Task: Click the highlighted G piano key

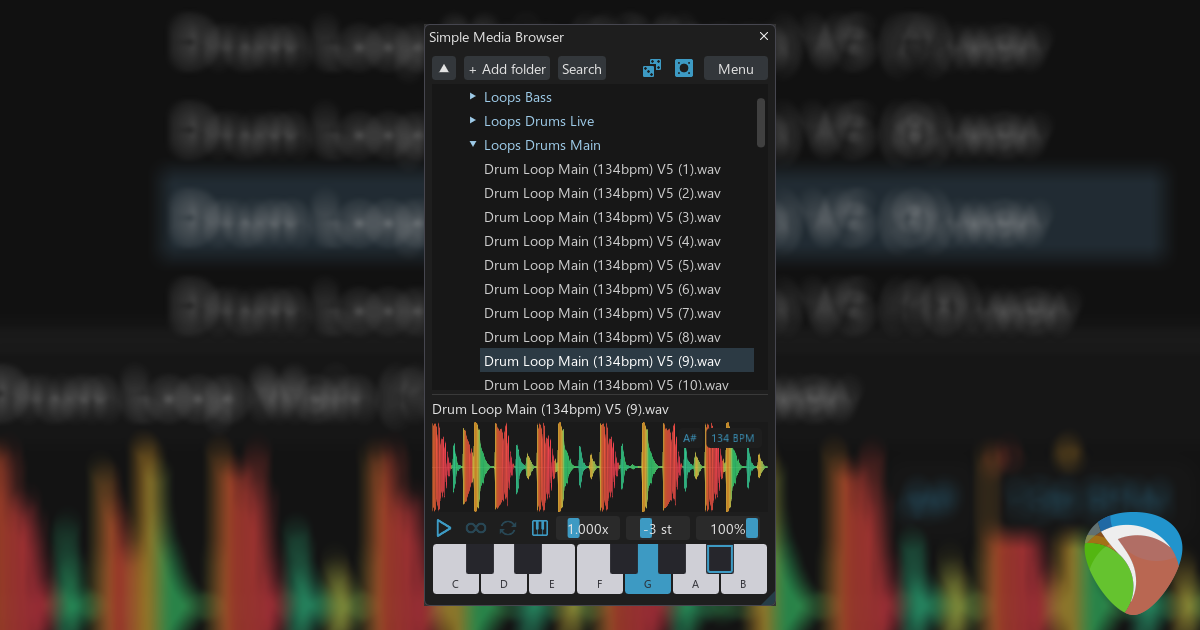Action: (x=648, y=584)
